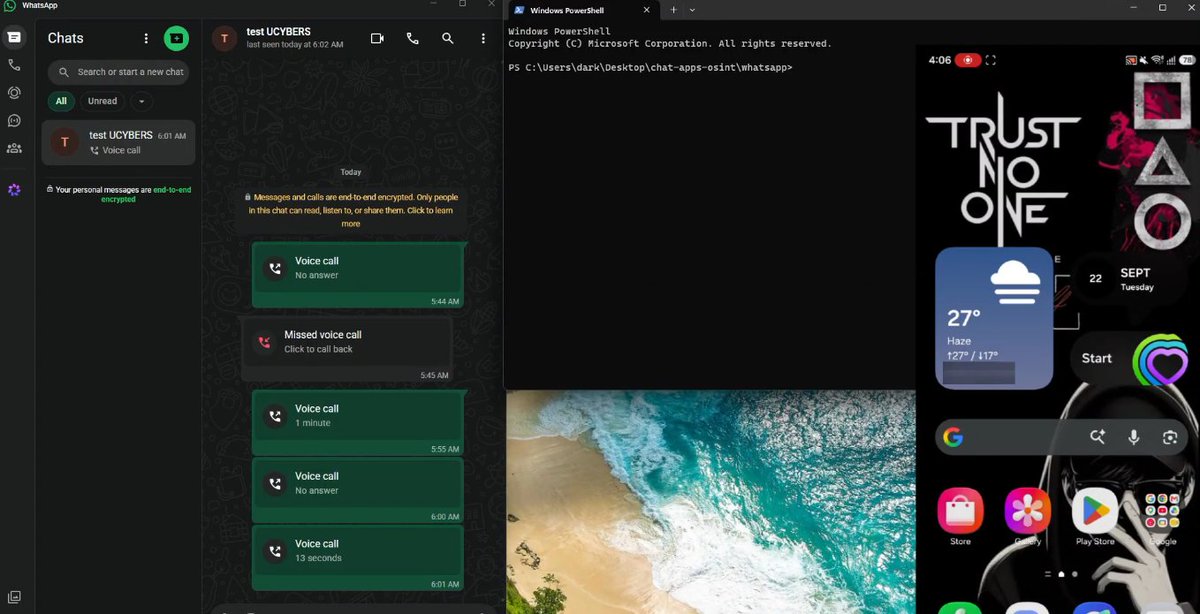Maximize the PowerShell terminal window
This screenshot has width=1200, height=614.
point(1162,7)
